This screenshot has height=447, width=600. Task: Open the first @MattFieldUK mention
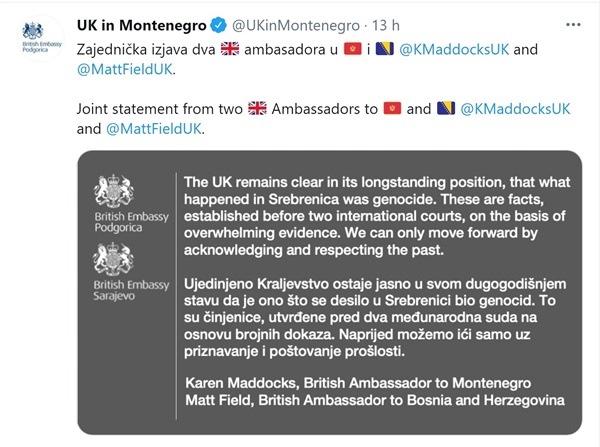click(x=124, y=69)
